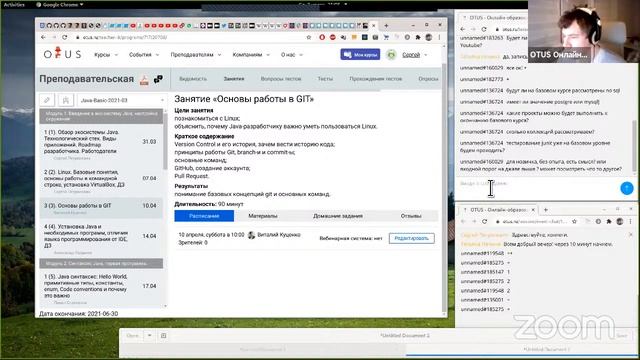Expand the О нас menu
This screenshot has height=360, width=640.
292,55
